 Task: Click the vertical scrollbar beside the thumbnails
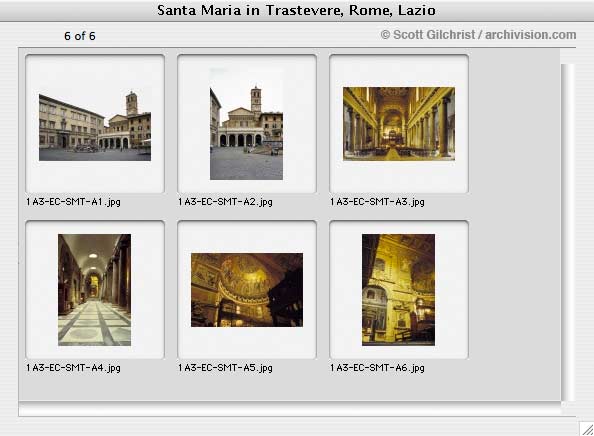click(568, 232)
